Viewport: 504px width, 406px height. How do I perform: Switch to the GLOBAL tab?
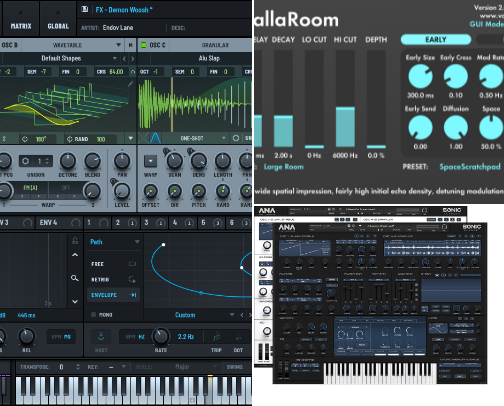point(58,19)
